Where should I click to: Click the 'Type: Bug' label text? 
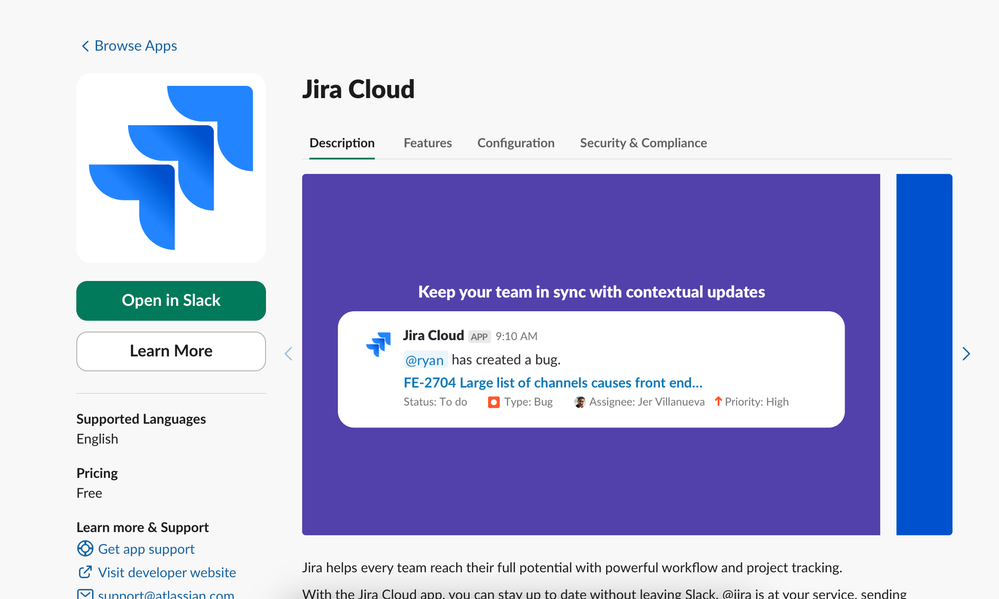coord(528,402)
